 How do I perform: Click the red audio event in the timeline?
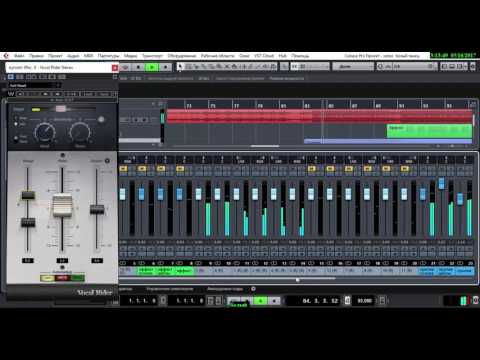click(319, 116)
